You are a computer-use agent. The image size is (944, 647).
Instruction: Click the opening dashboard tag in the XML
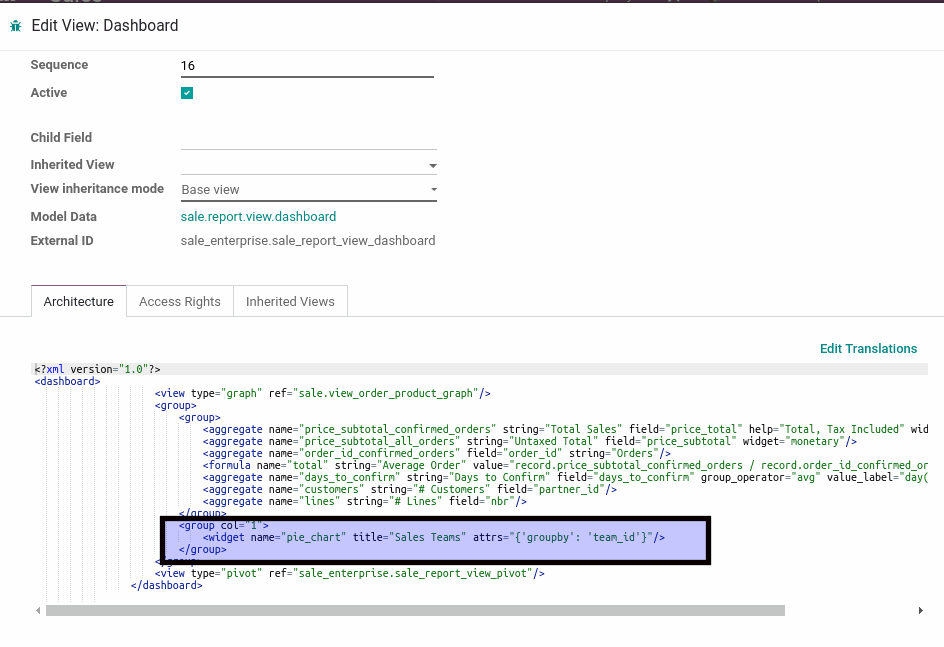[66, 381]
